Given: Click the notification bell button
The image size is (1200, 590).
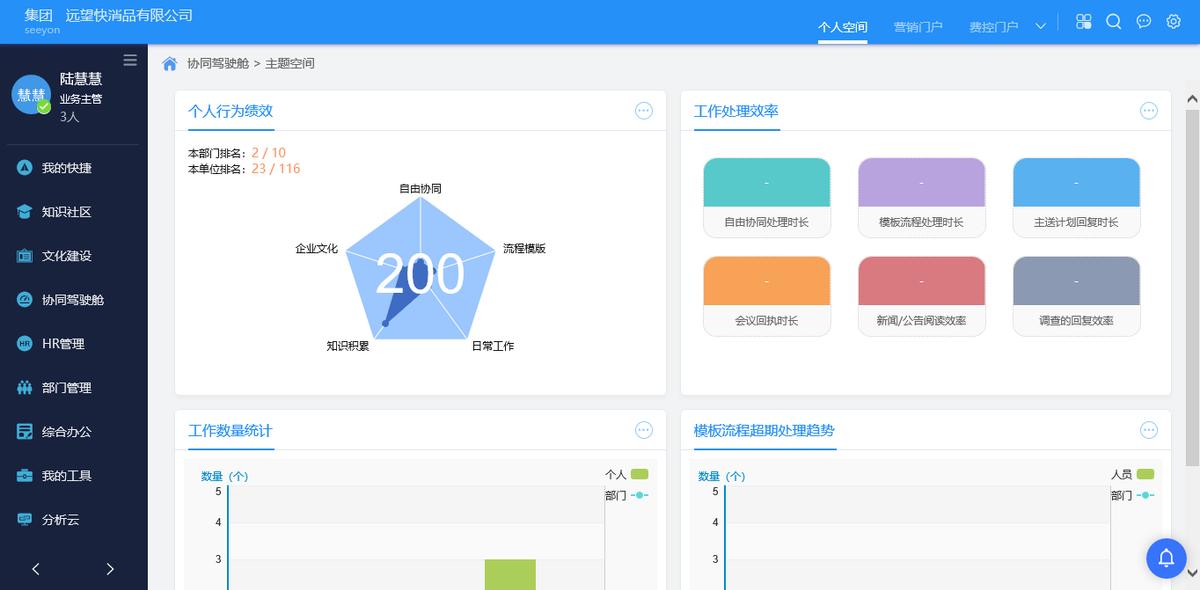Looking at the screenshot, I should (x=1166, y=558).
